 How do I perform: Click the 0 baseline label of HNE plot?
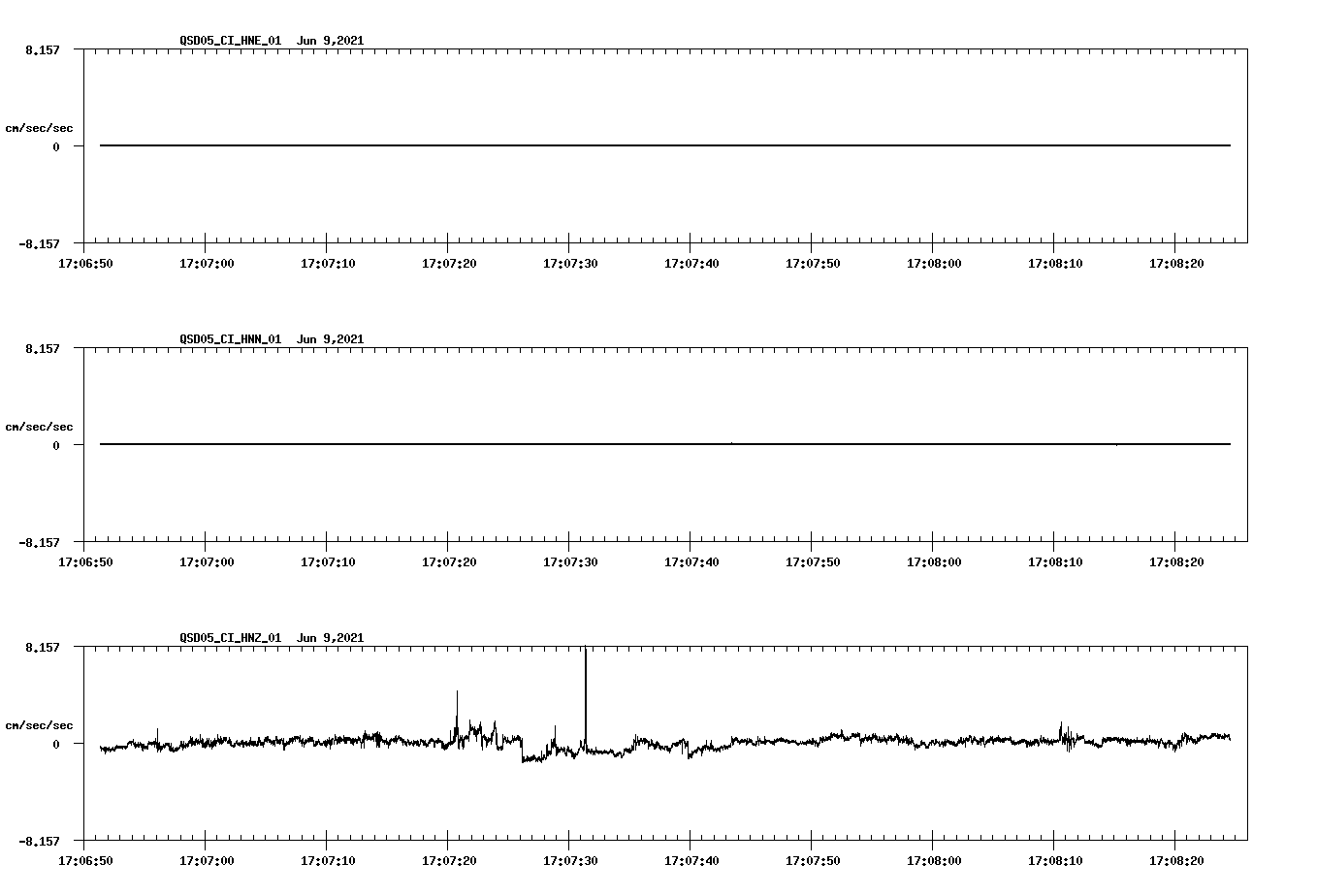tap(56, 146)
